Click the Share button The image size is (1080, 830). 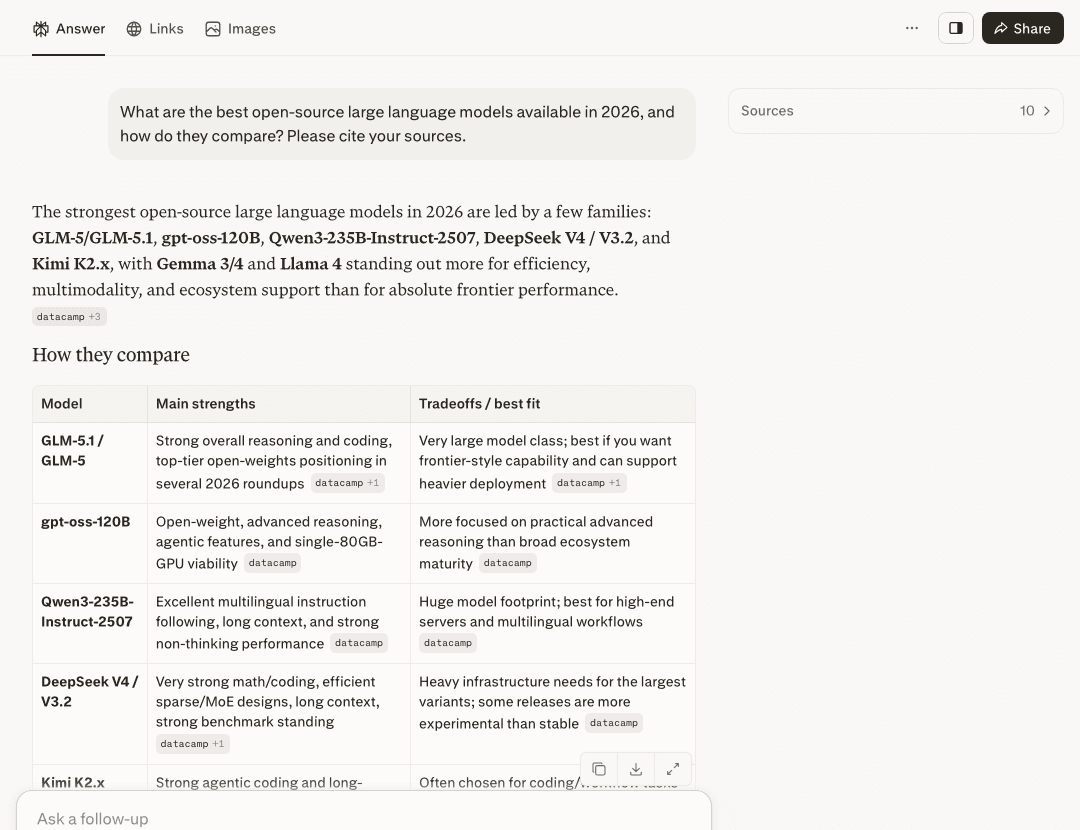(1022, 28)
